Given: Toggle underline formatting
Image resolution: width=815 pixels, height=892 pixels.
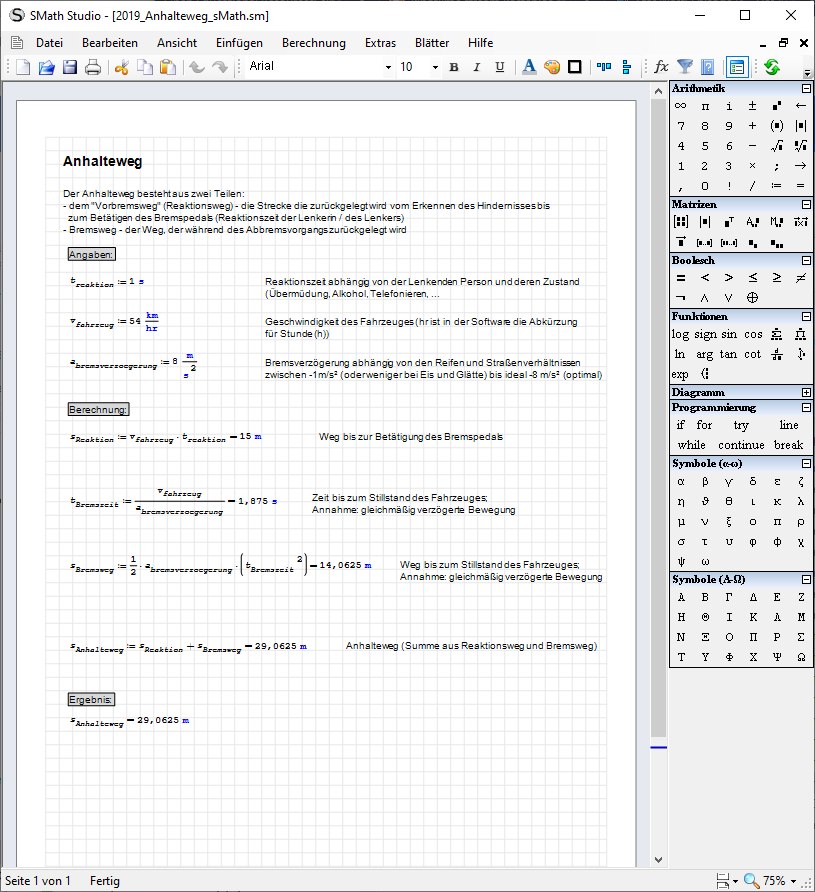Looking at the screenshot, I should click(499, 67).
